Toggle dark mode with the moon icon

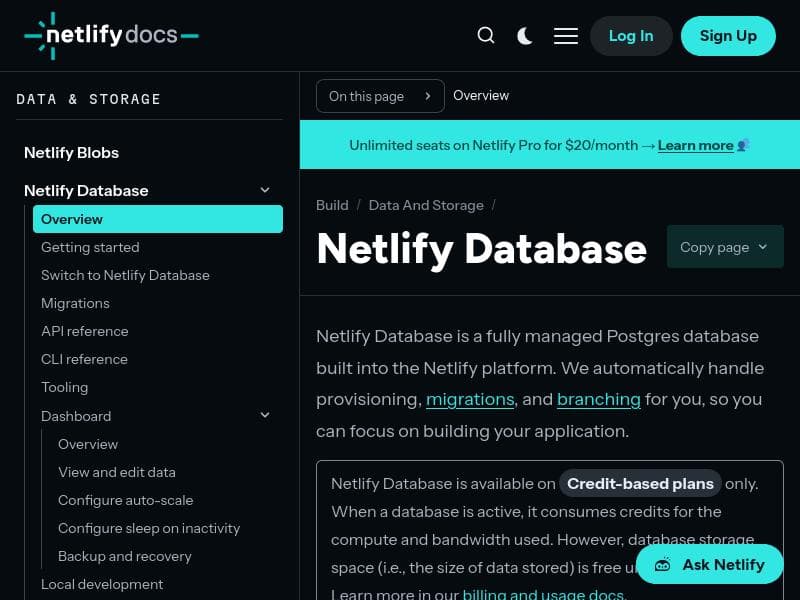pyautogui.click(x=525, y=35)
